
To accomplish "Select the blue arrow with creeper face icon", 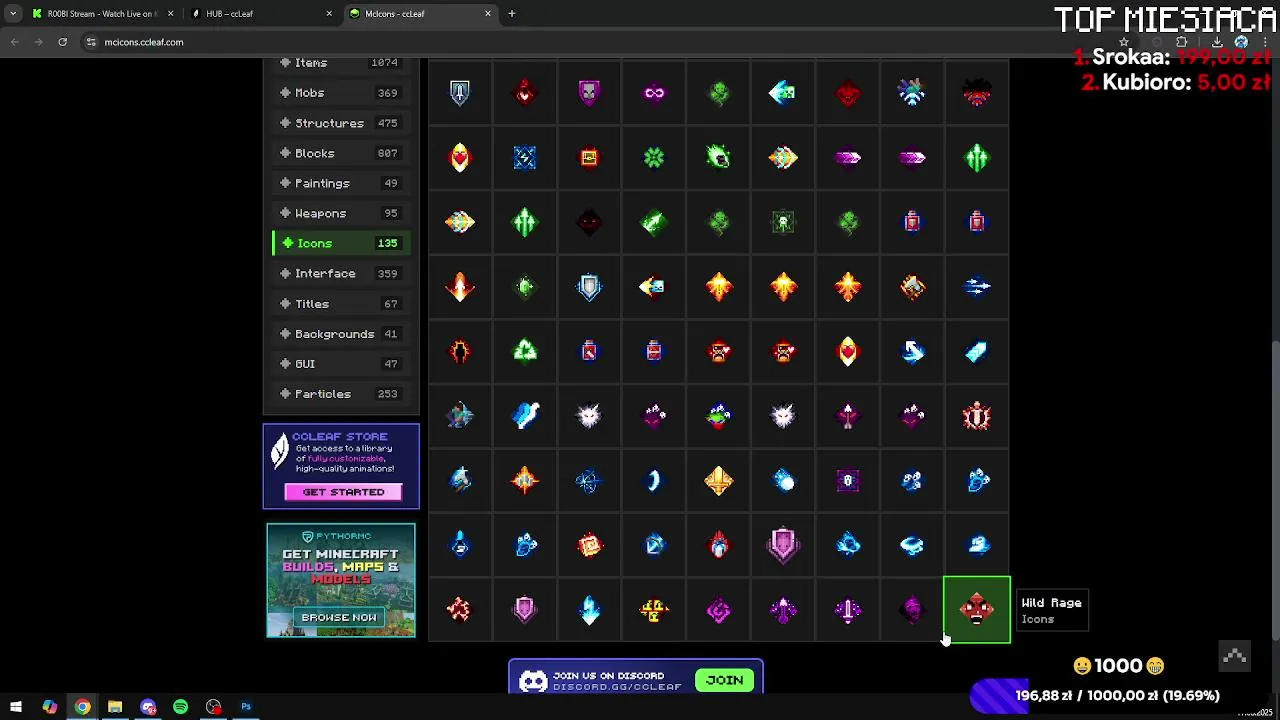I will (783, 93).
